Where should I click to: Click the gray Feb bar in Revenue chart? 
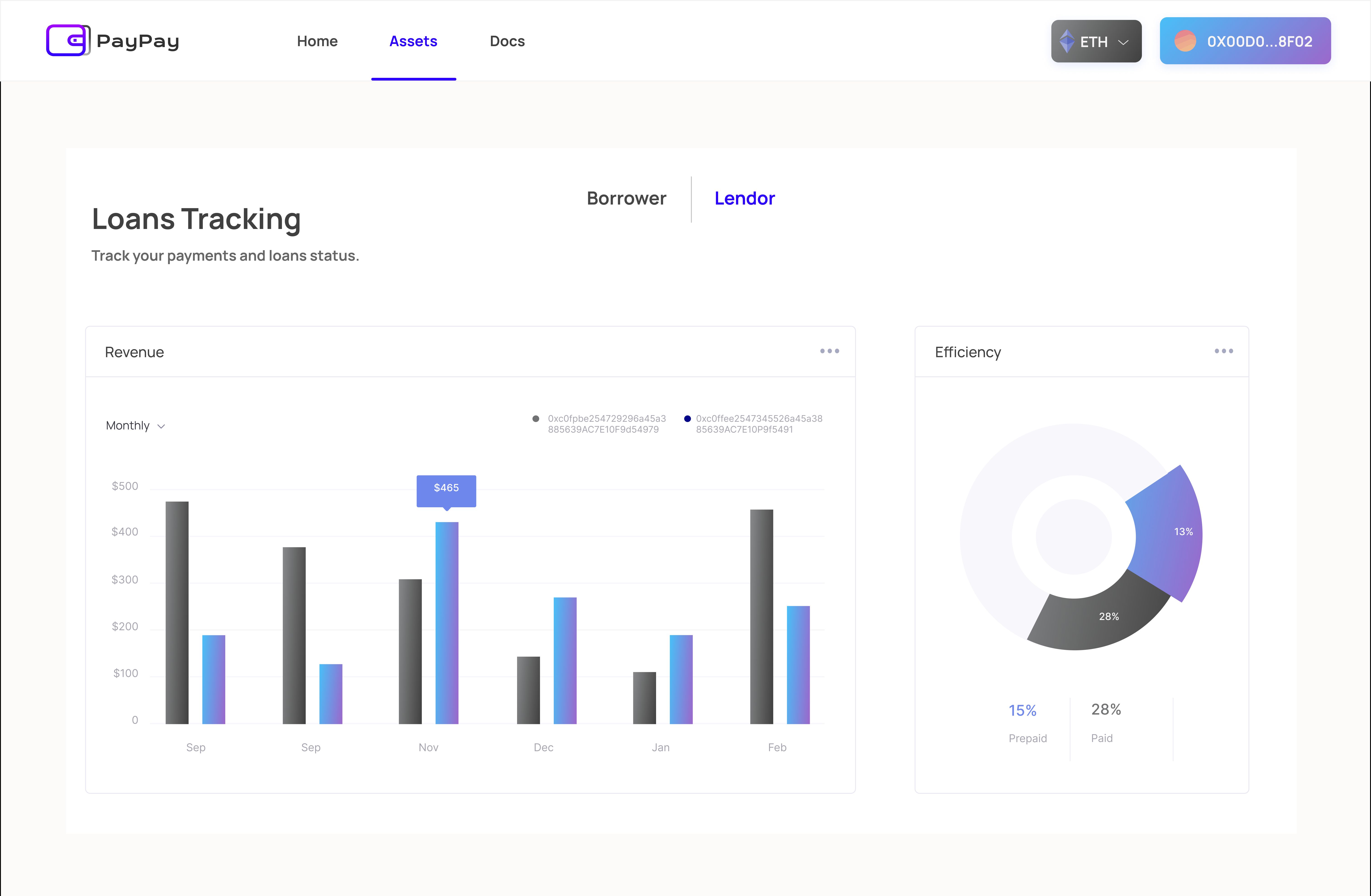762,617
